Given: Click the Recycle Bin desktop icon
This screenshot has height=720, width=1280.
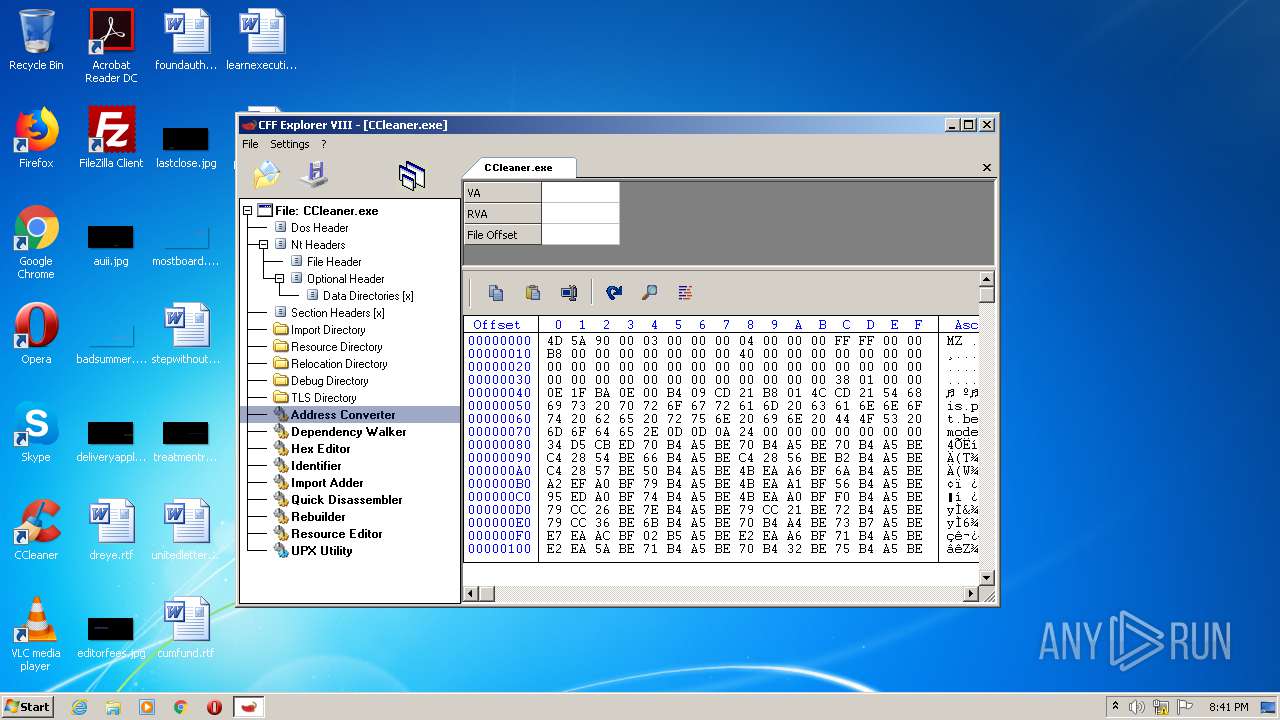Looking at the screenshot, I should point(36,41).
